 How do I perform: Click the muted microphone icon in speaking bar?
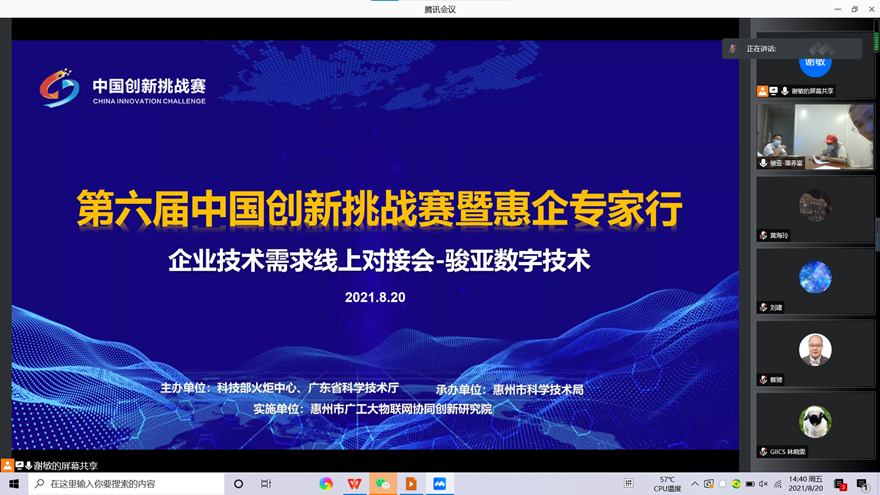[x=732, y=49]
